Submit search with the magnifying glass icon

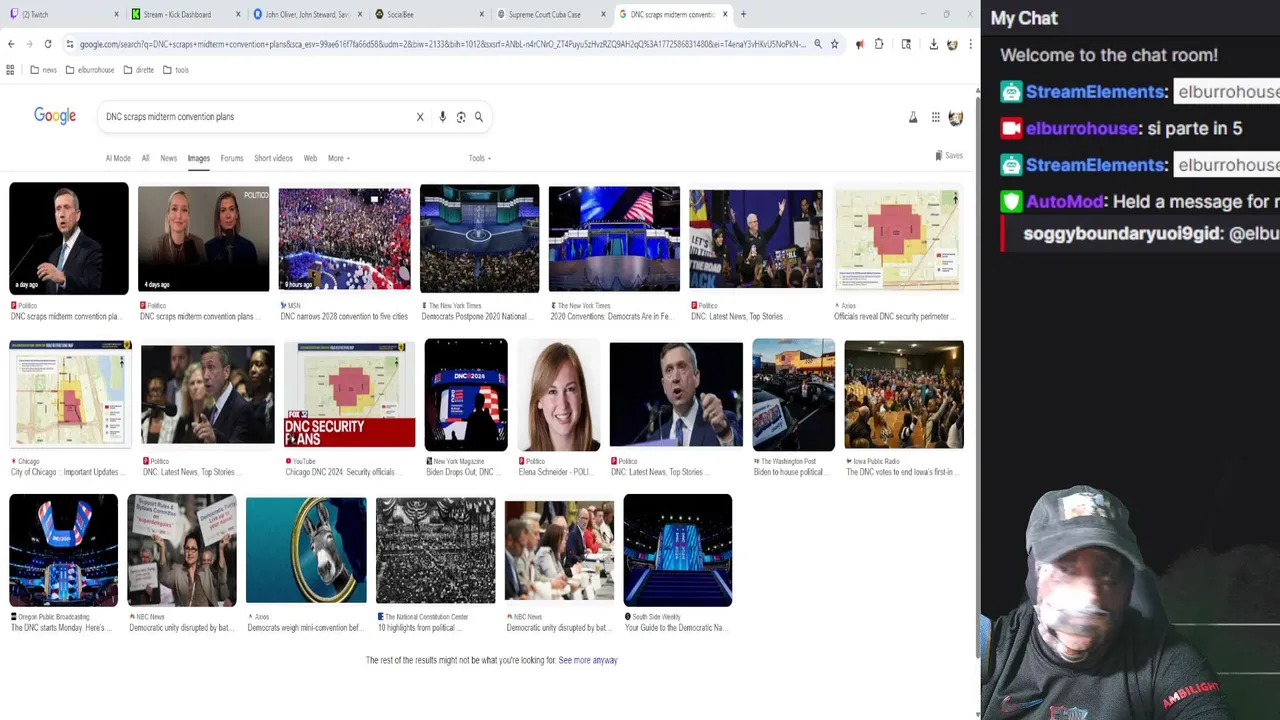(479, 117)
